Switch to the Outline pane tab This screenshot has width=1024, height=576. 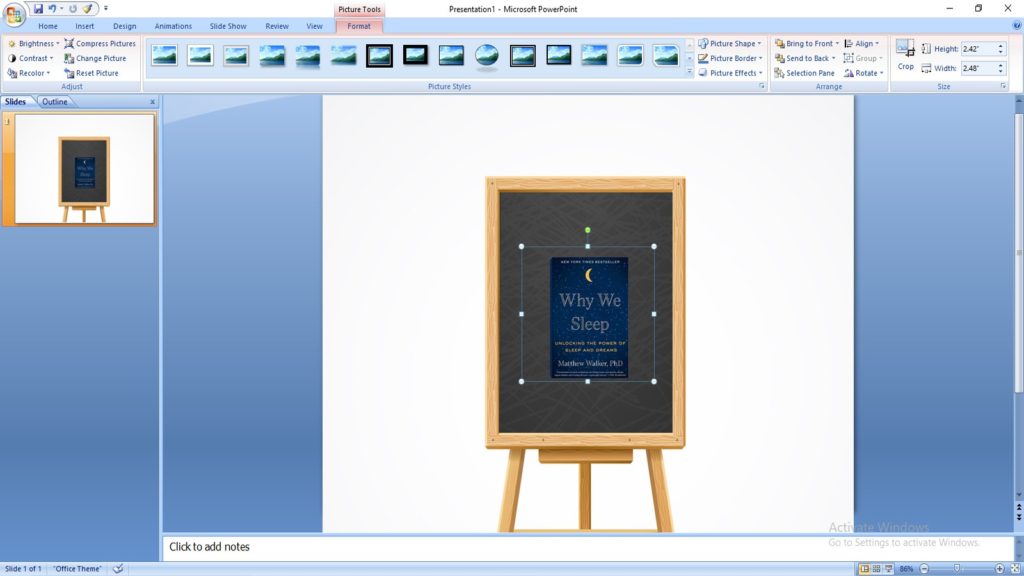(55, 102)
